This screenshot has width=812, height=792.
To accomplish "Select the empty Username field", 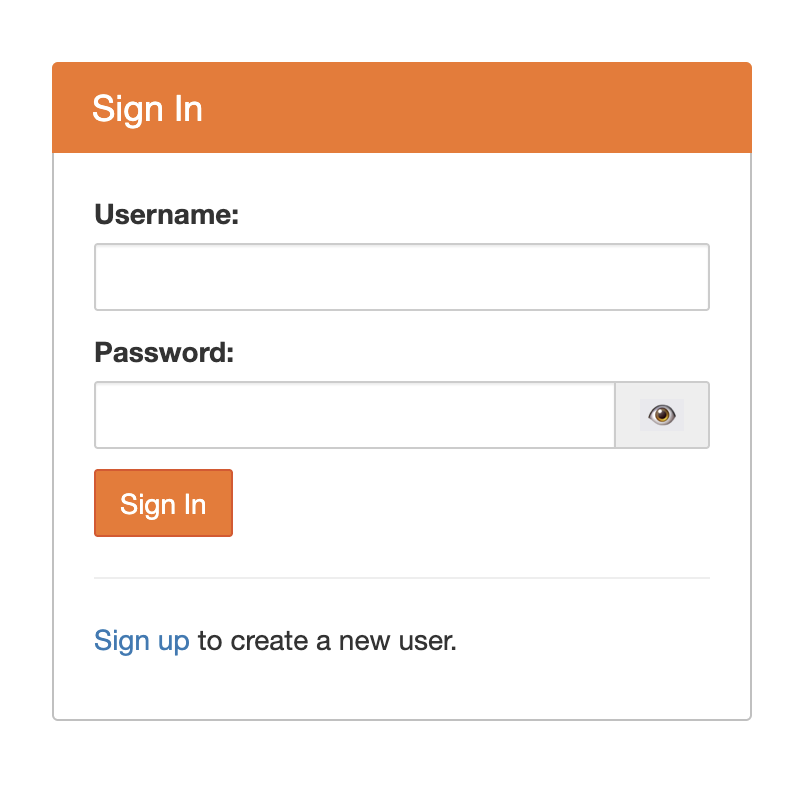I will pos(401,277).
